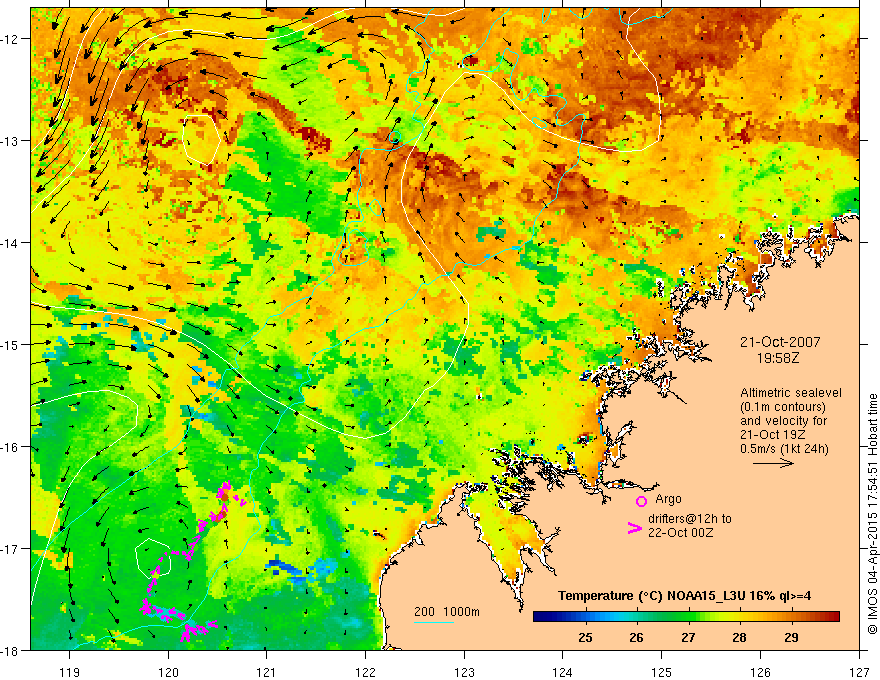Click the '(0.1m contours)' legend text
The image size is (880, 680).
click(782, 407)
